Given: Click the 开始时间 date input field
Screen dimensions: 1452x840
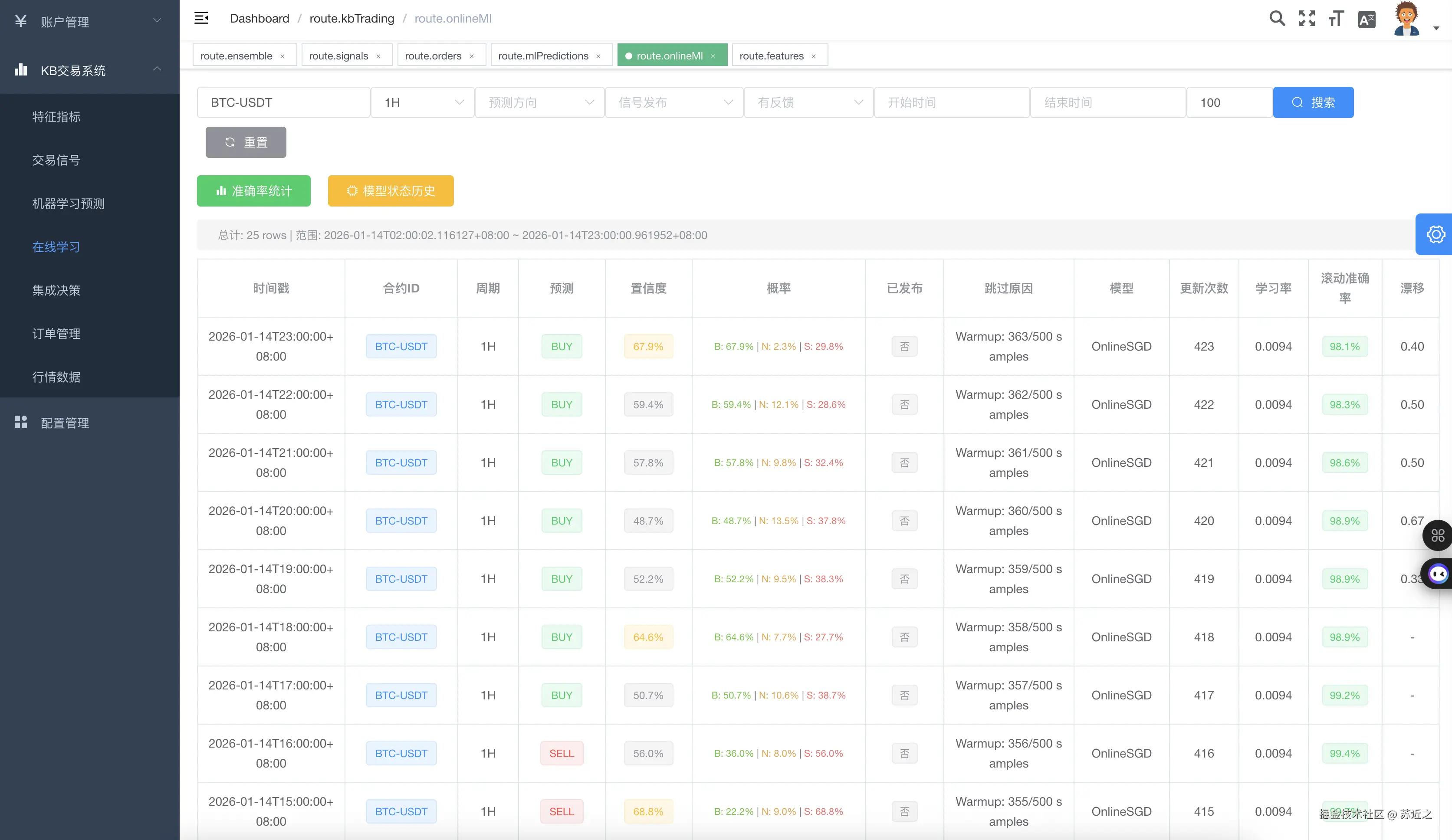Looking at the screenshot, I should [x=951, y=102].
